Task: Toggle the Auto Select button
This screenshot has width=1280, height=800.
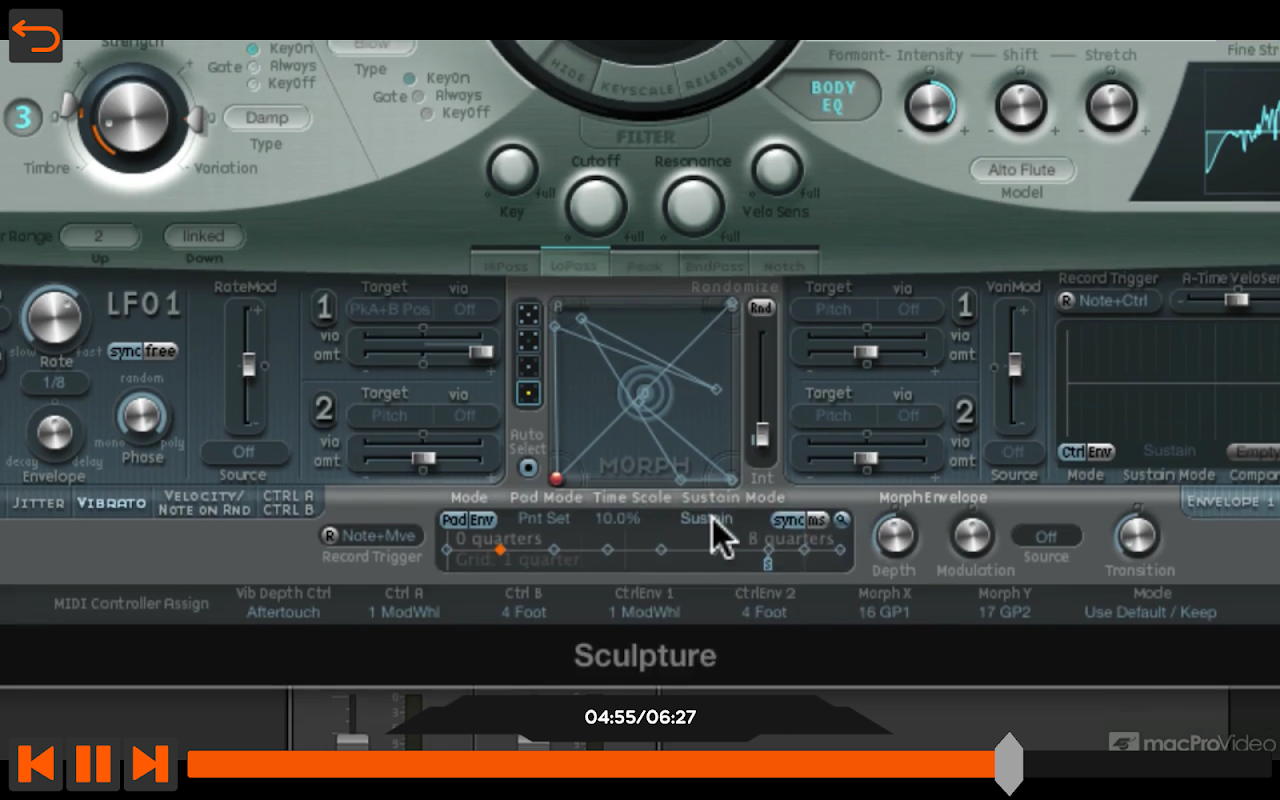Action: pyautogui.click(x=528, y=467)
